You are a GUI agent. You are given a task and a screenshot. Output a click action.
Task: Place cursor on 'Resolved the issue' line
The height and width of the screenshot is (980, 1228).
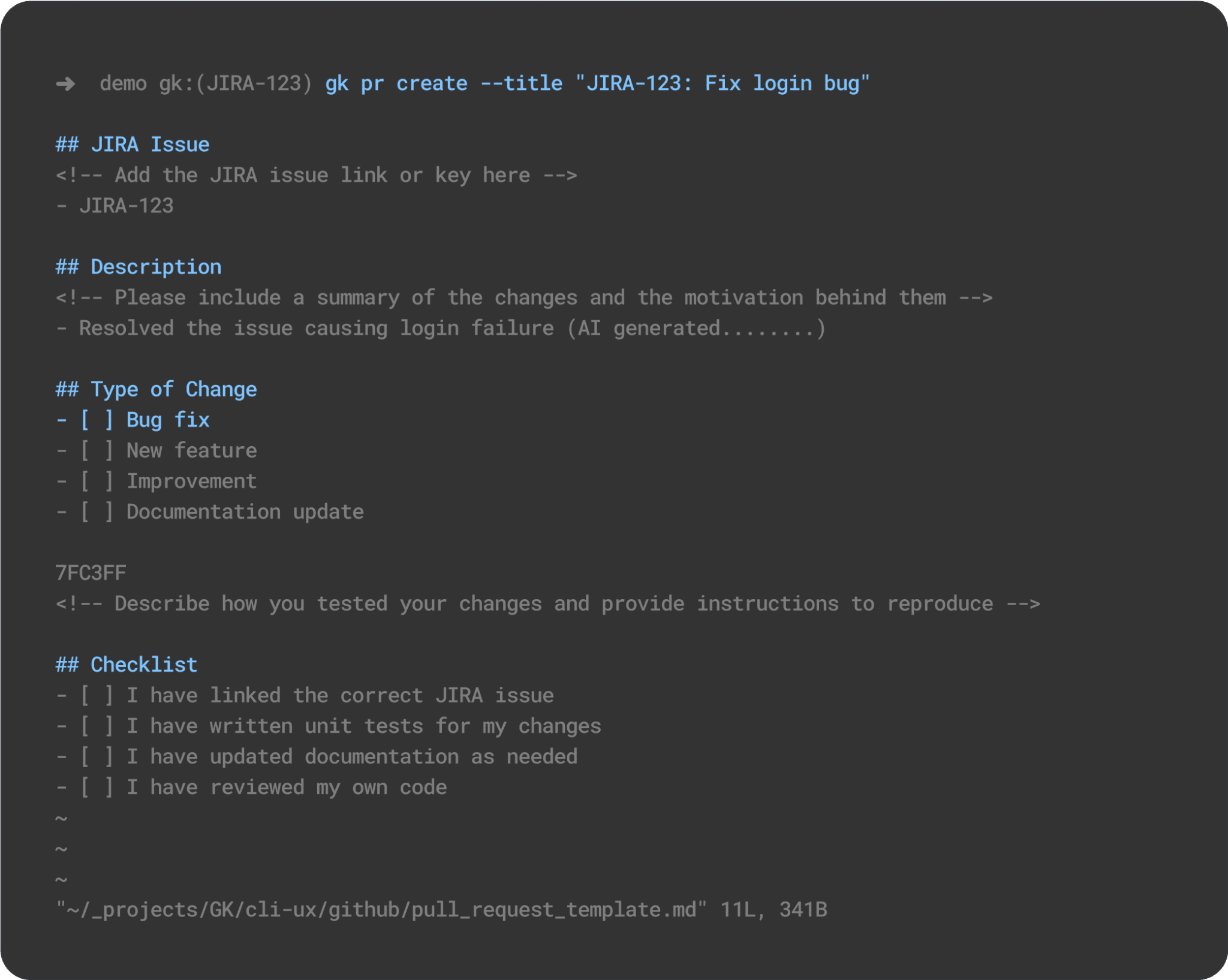(x=441, y=329)
